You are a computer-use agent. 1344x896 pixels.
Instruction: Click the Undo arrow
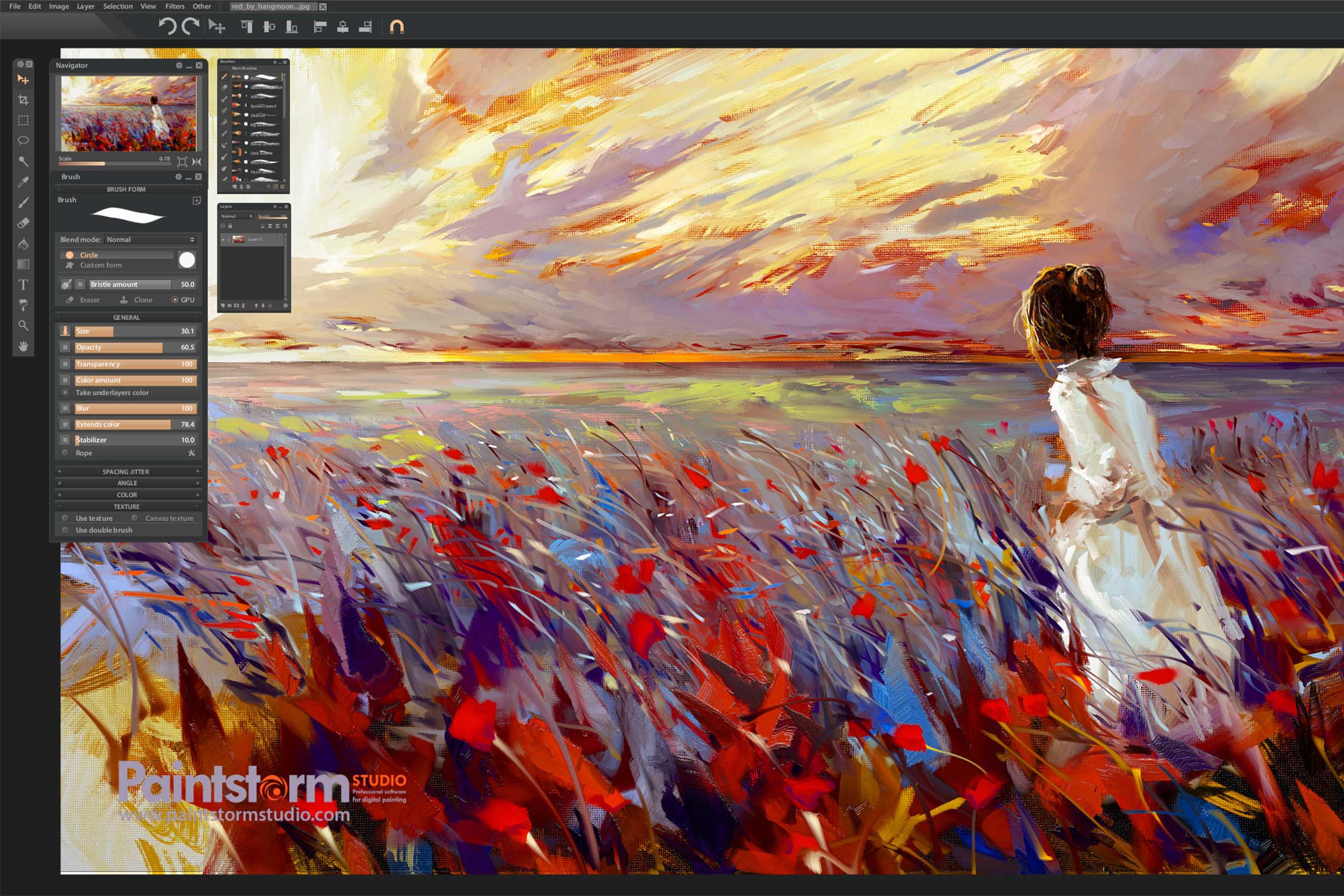point(167,27)
